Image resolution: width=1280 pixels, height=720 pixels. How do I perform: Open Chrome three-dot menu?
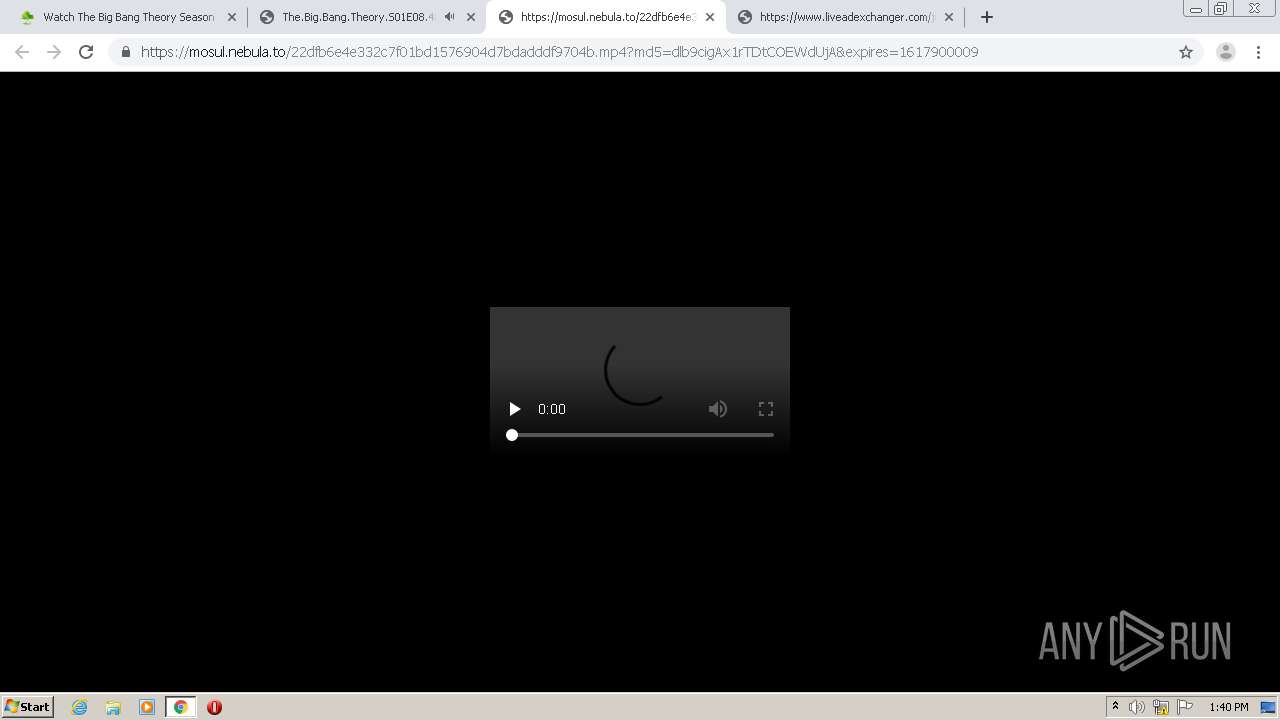click(x=1259, y=52)
